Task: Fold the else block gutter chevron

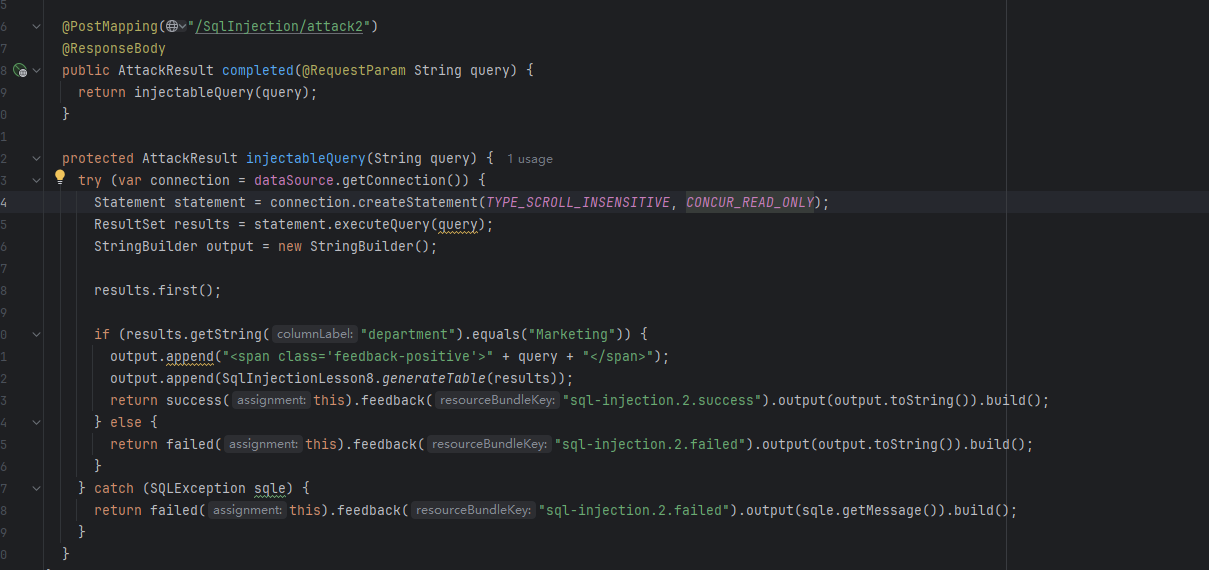Action: pyautogui.click(x=37, y=422)
